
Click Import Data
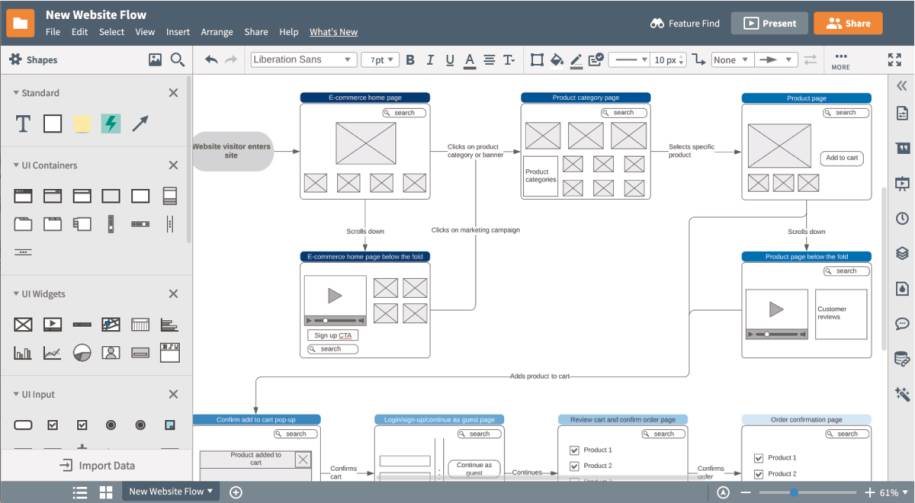pyautogui.click(x=97, y=466)
